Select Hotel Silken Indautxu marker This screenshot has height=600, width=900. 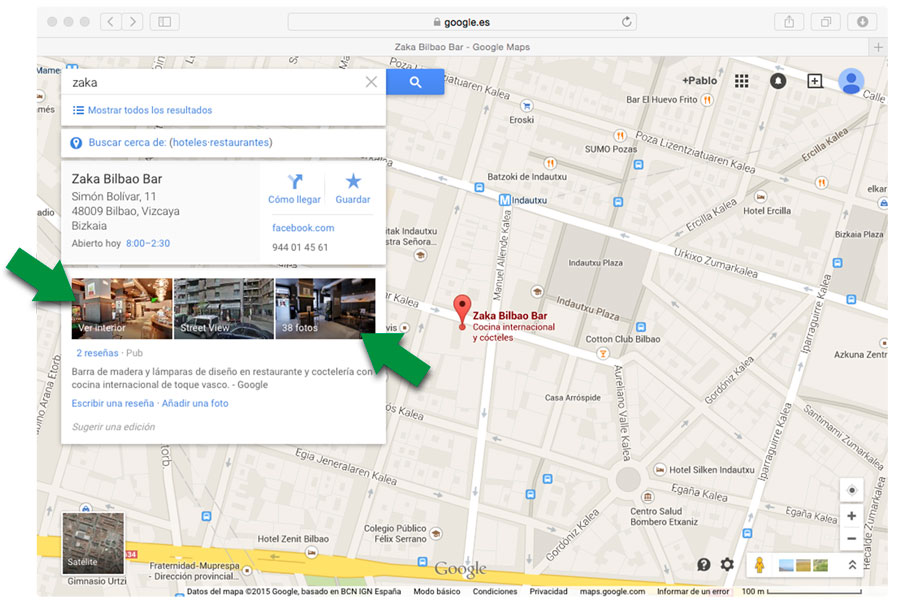pos(660,470)
